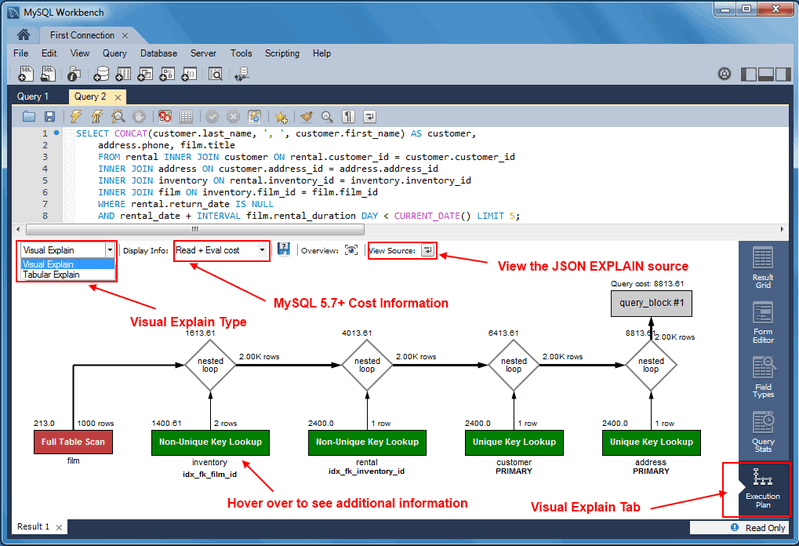Rollback the transaction
Viewport: 799px width, 546px height.
233,117
